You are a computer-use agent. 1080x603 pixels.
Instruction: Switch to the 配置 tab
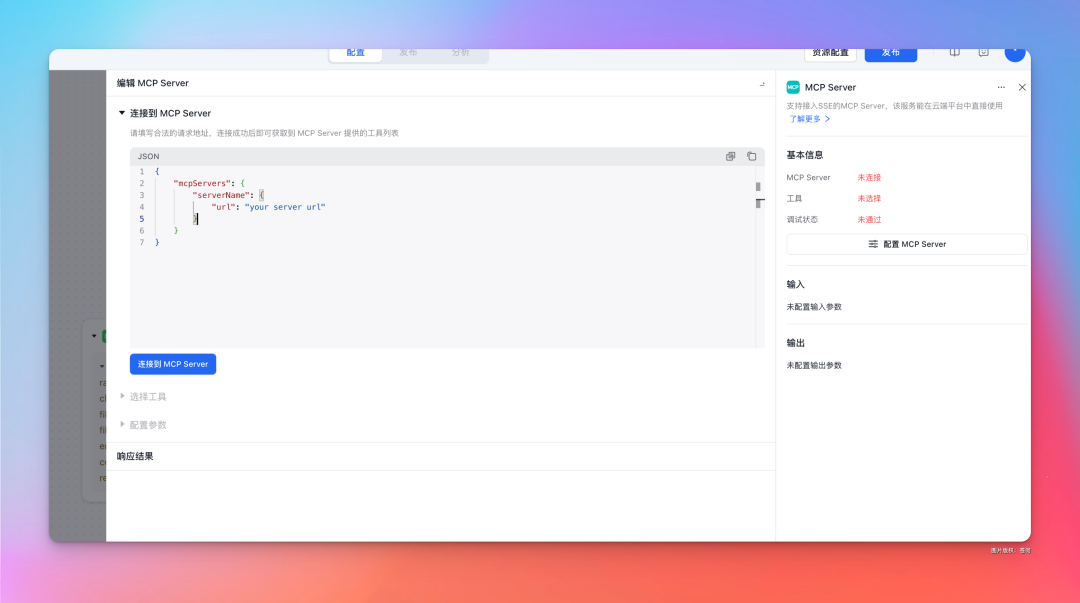coord(356,52)
